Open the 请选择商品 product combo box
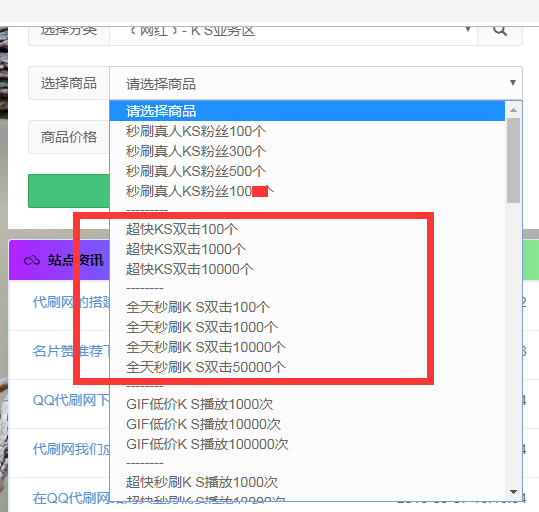This screenshot has width=539, height=512. pyautogui.click(x=316, y=83)
